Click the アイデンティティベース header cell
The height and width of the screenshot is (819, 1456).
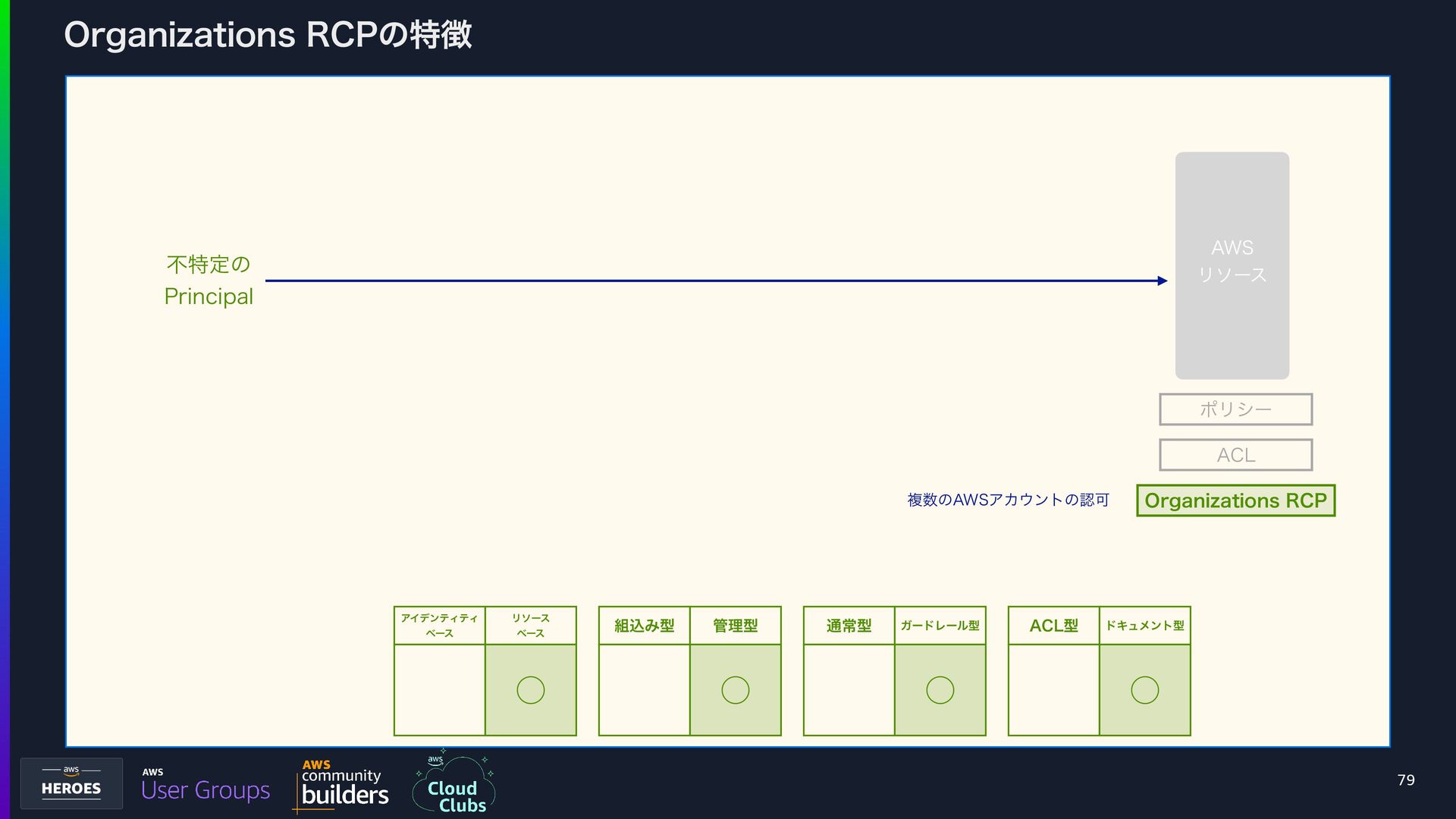click(440, 626)
